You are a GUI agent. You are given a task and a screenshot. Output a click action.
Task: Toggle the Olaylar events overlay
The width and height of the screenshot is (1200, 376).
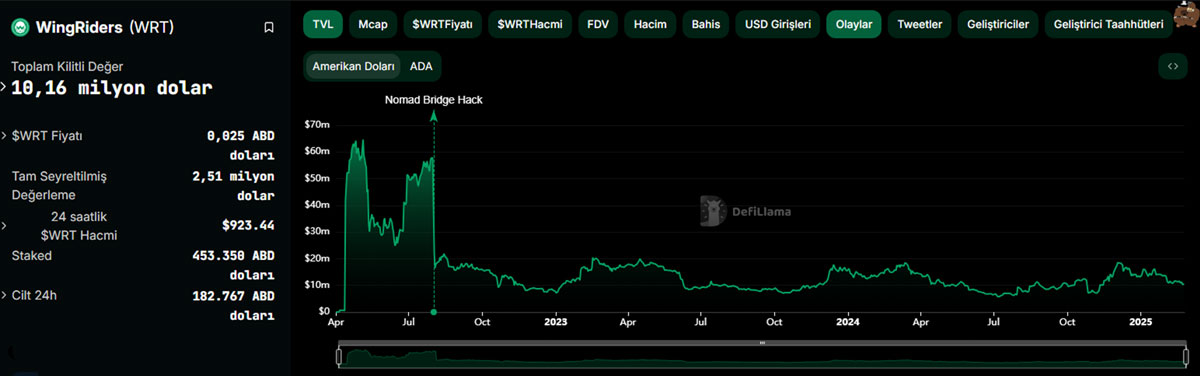coord(853,24)
